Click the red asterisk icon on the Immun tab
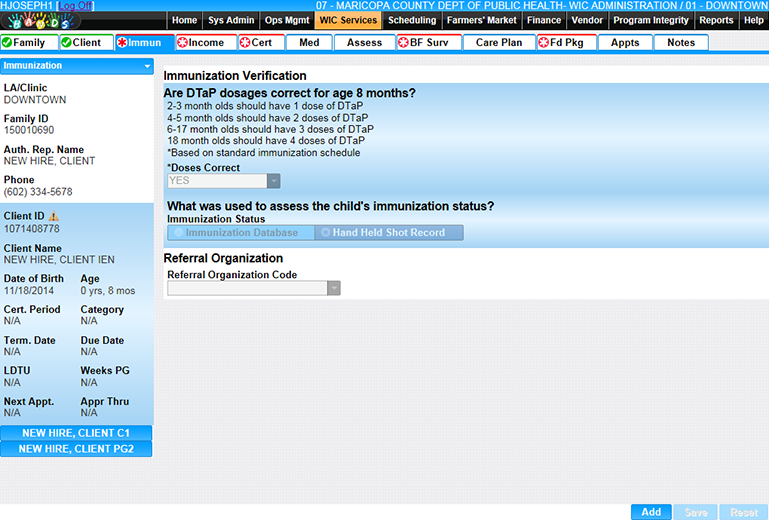Screen dimensions: 769x520 coord(122,43)
